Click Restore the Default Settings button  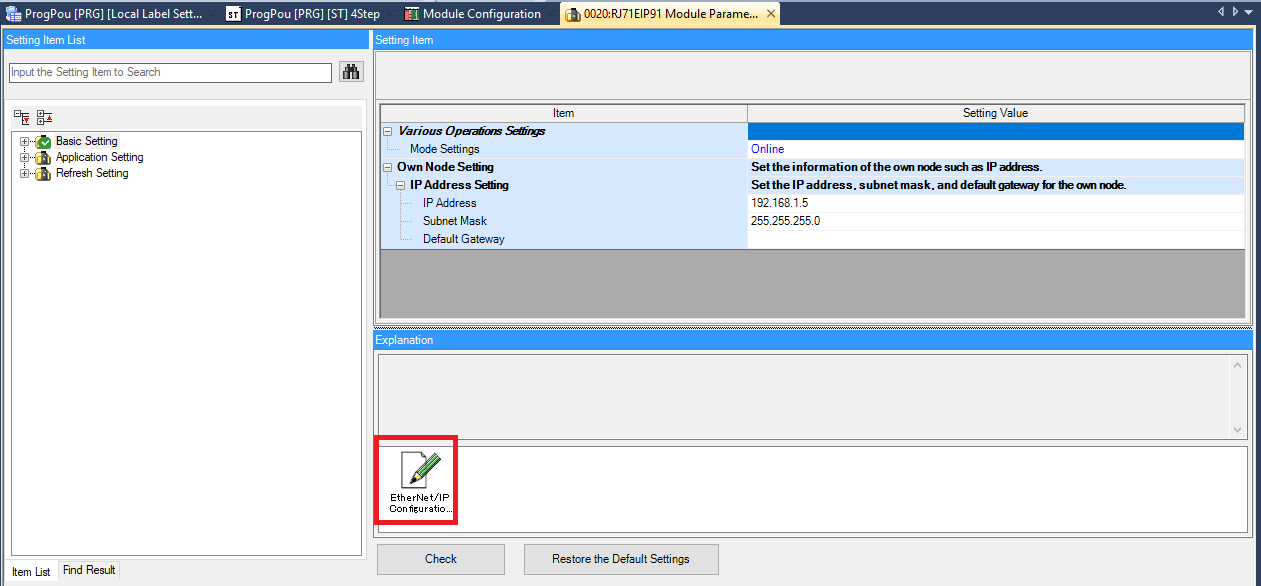(x=620, y=559)
